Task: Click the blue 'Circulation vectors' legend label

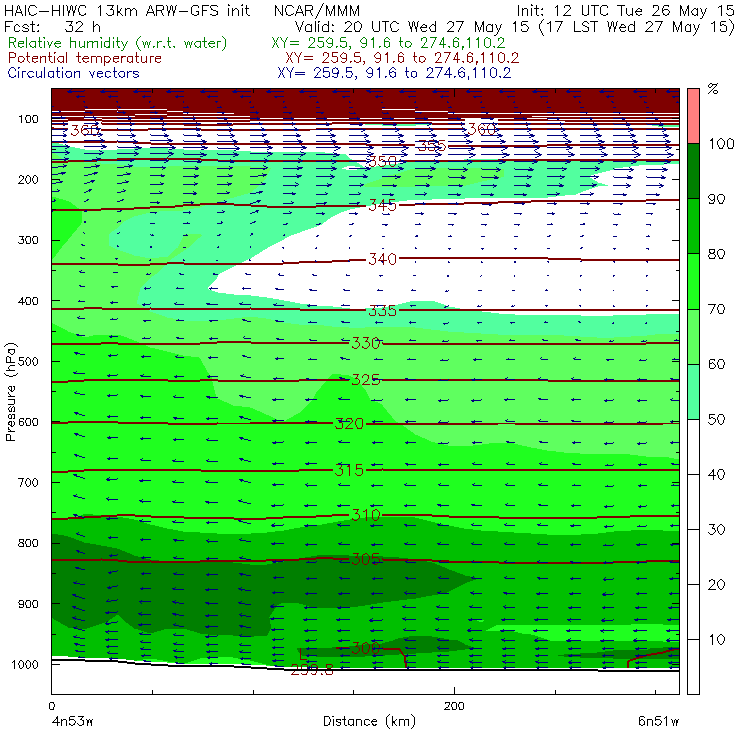Action: (x=73, y=73)
